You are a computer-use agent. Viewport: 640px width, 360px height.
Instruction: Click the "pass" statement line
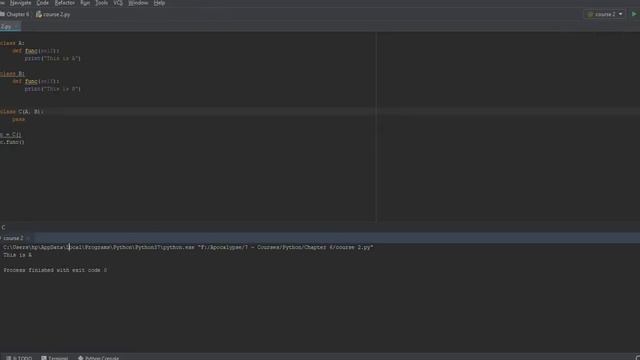coord(18,120)
